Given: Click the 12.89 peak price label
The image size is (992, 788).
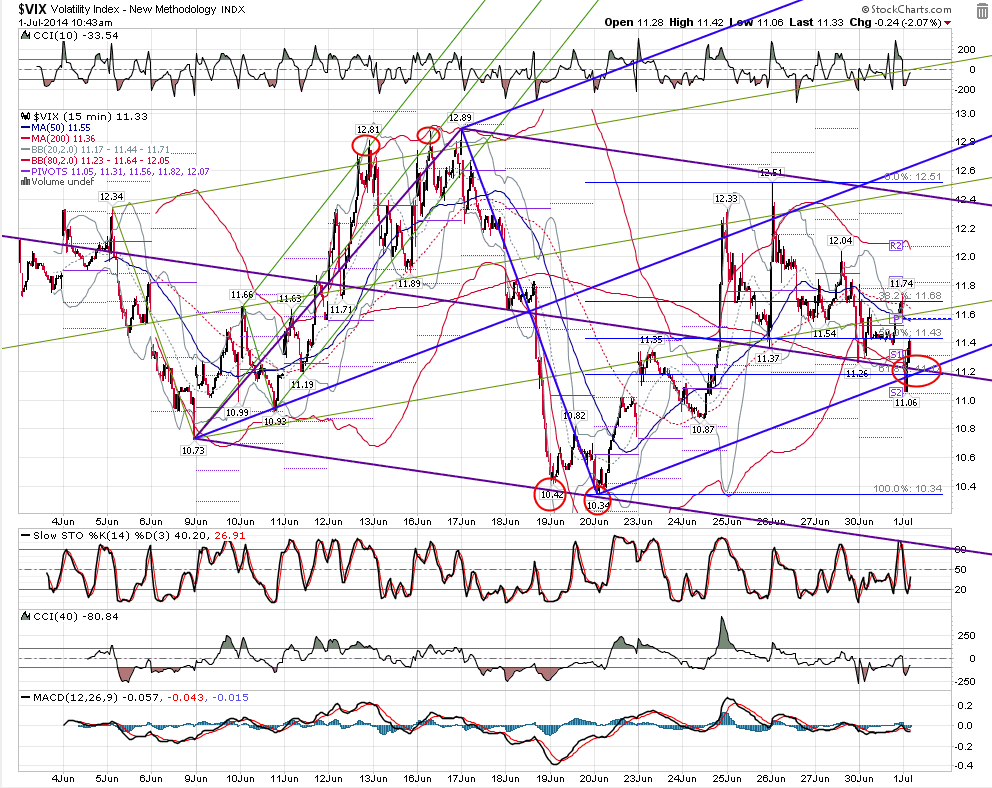Looking at the screenshot, I should coord(460,118).
